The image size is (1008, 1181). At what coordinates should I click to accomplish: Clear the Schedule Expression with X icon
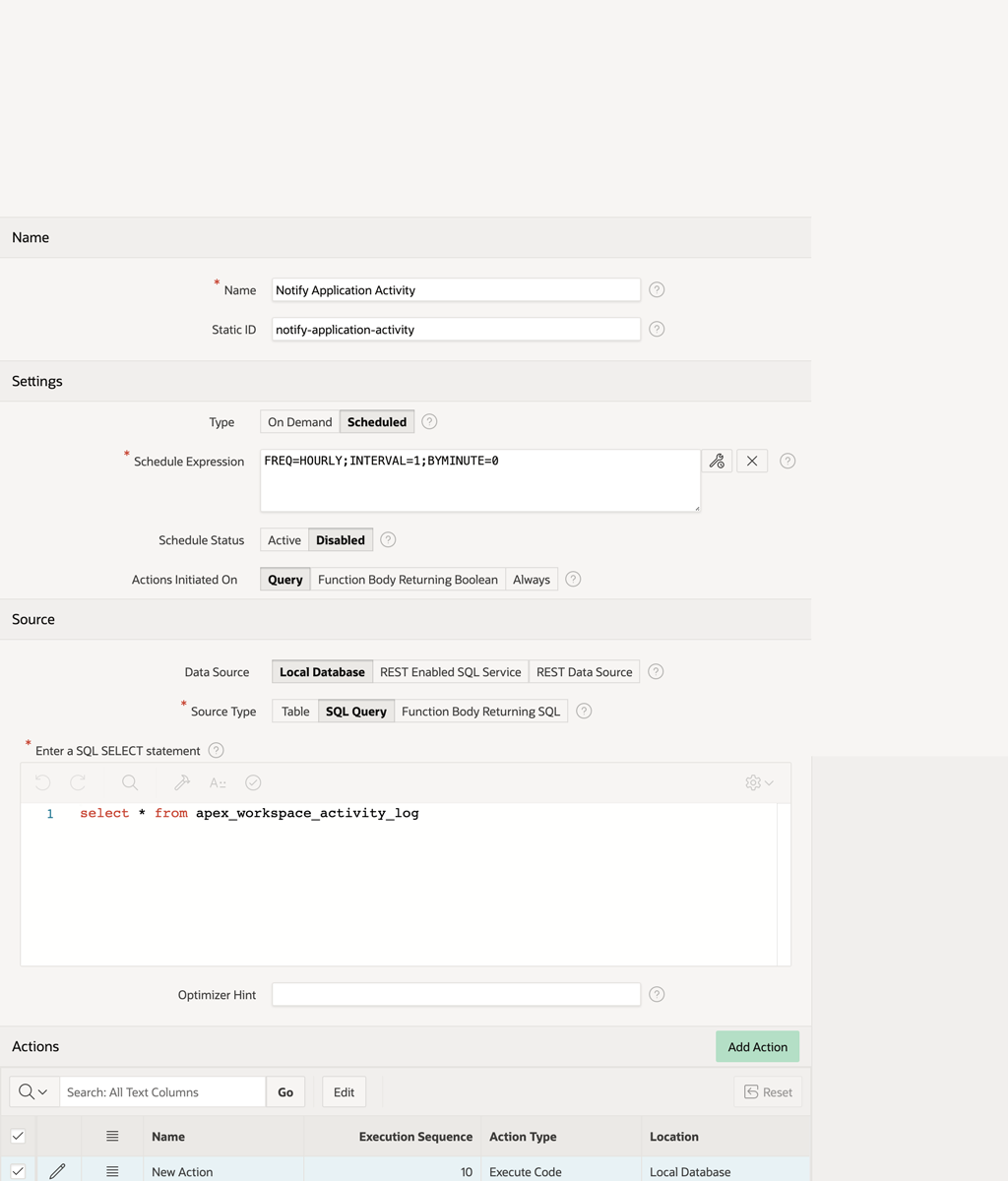point(752,461)
